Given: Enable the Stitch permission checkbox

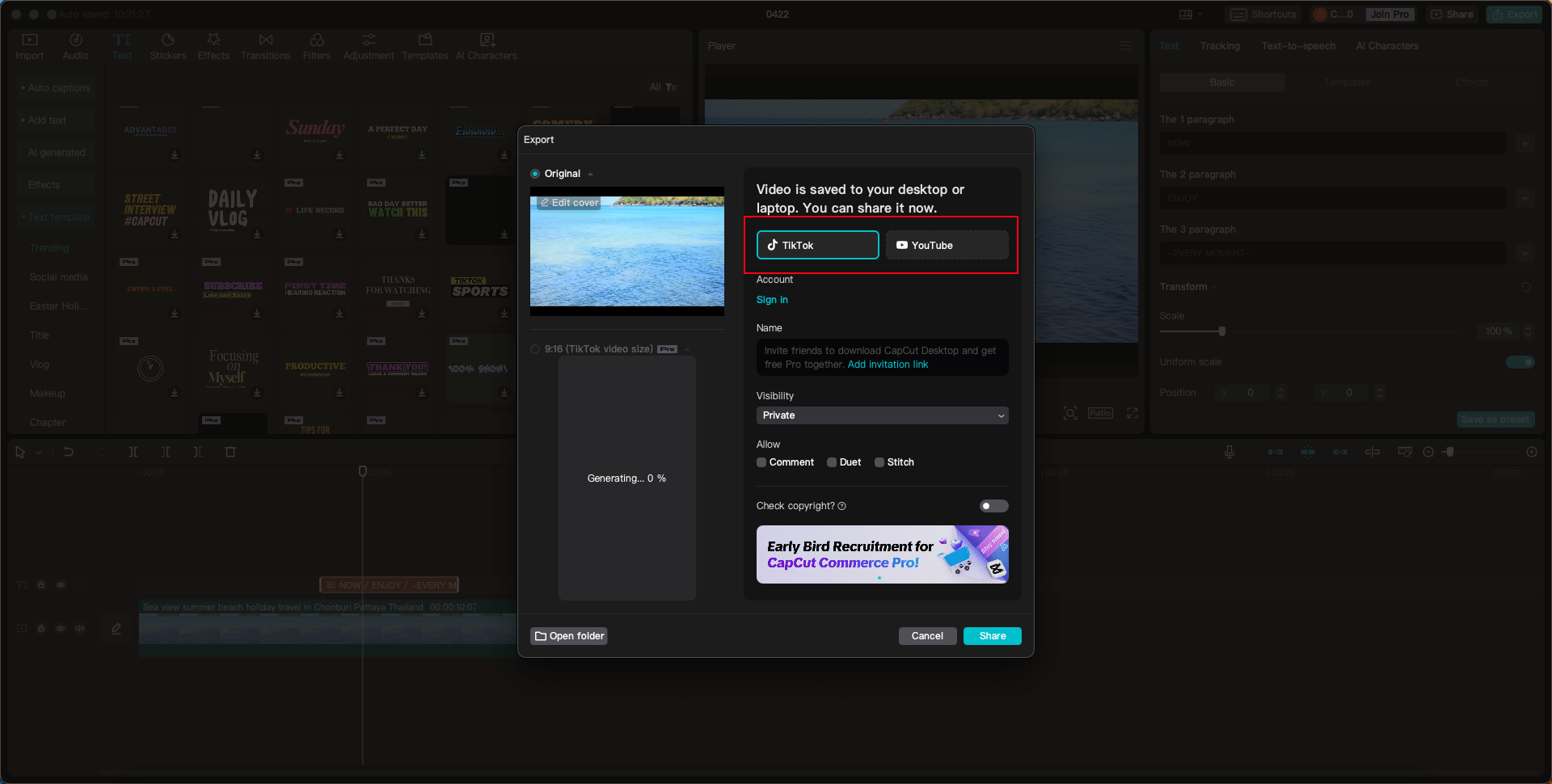Looking at the screenshot, I should (x=879, y=462).
